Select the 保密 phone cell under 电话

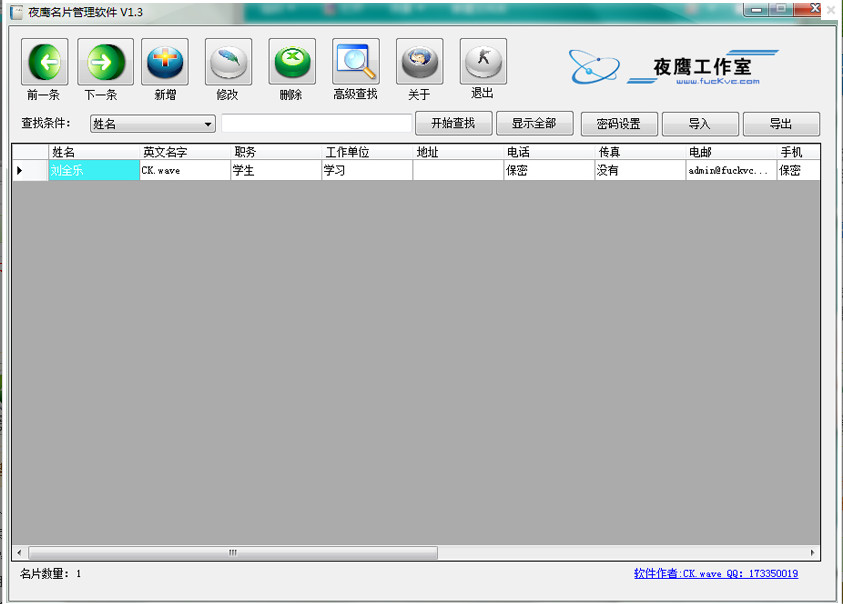[549, 170]
